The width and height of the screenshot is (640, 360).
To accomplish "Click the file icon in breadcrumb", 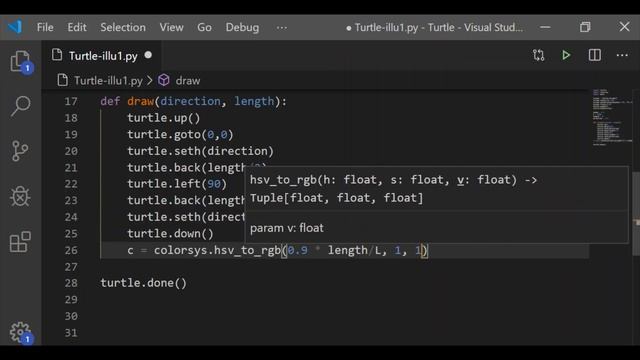I will click(x=62, y=80).
